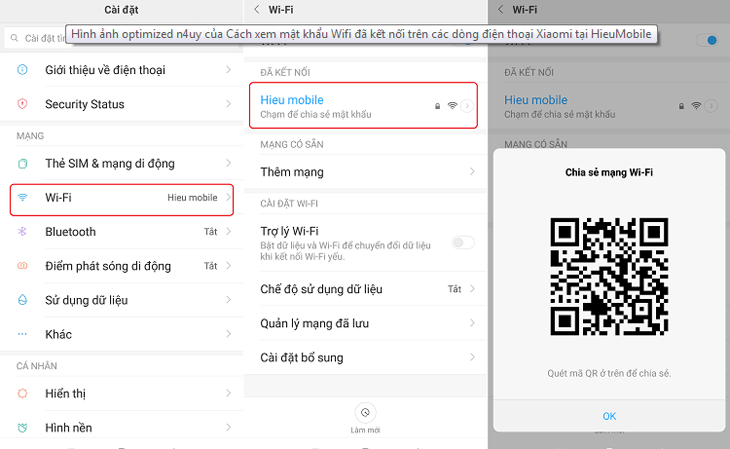Open Chế độ sử dụng dữ liệu chevron
Image resolution: width=730 pixels, height=449 pixels.
(x=472, y=289)
